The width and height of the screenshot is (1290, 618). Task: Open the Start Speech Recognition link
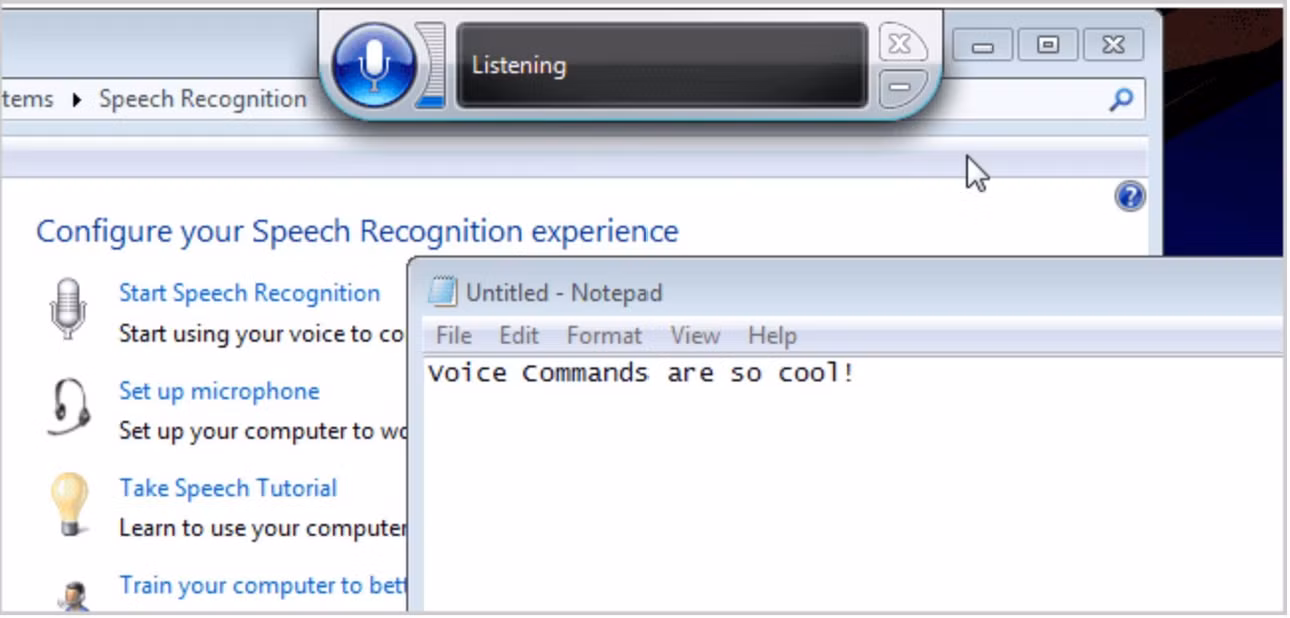(x=249, y=293)
